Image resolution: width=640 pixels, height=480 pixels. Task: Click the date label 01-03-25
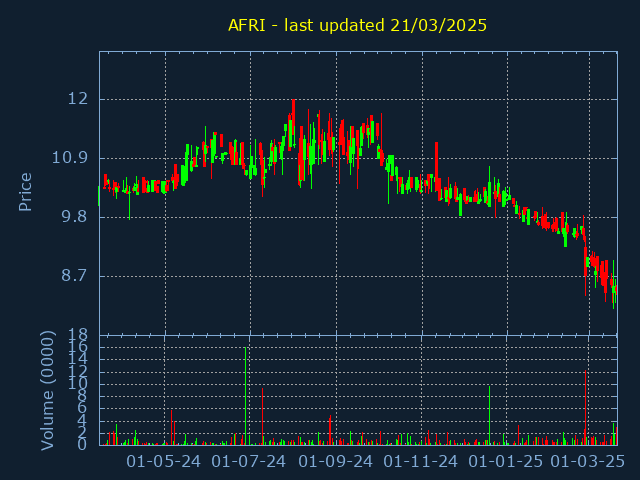click(588, 462)
